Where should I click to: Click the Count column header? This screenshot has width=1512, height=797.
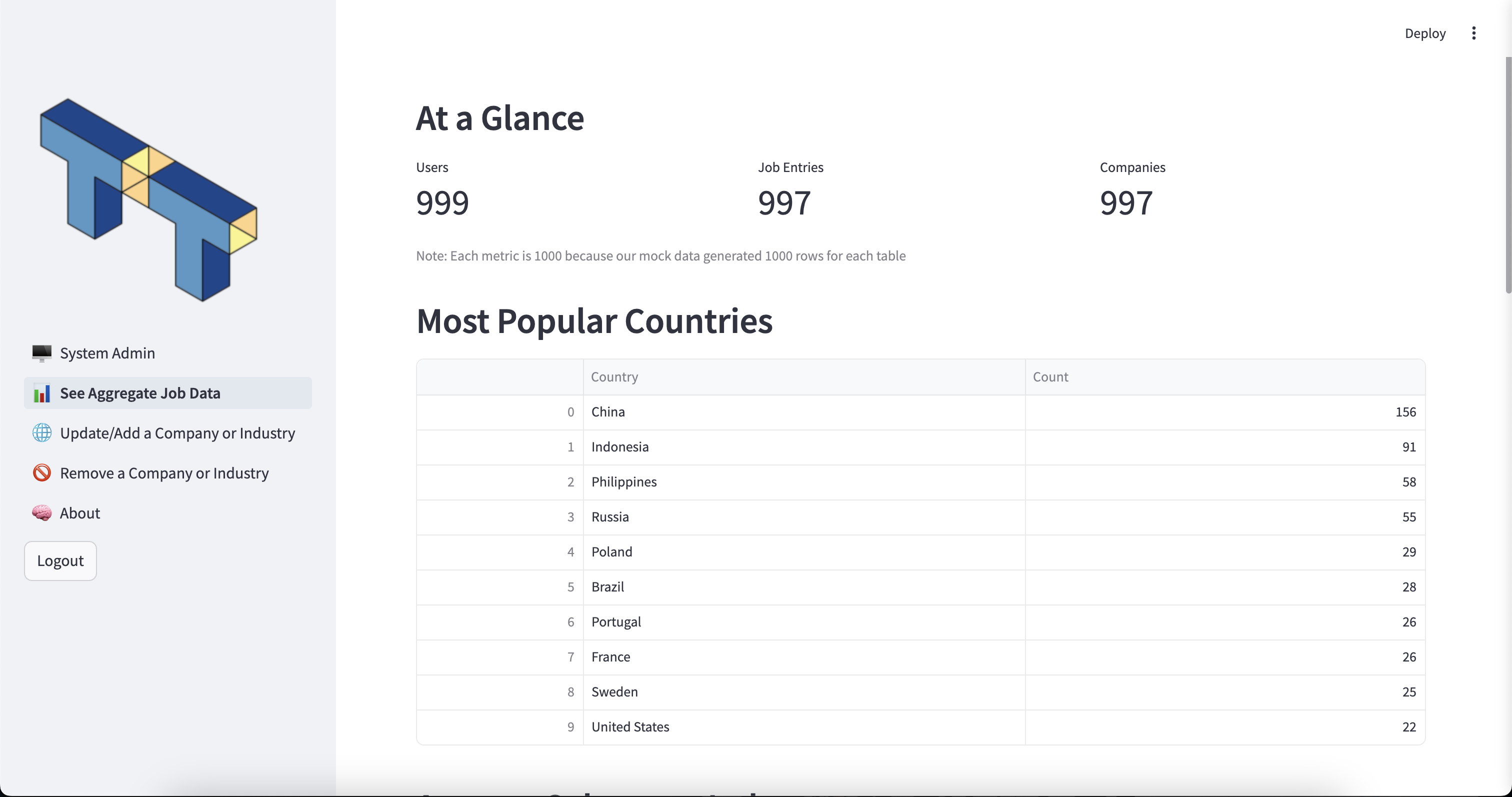pyautogui.click(x=1225, y=377)
